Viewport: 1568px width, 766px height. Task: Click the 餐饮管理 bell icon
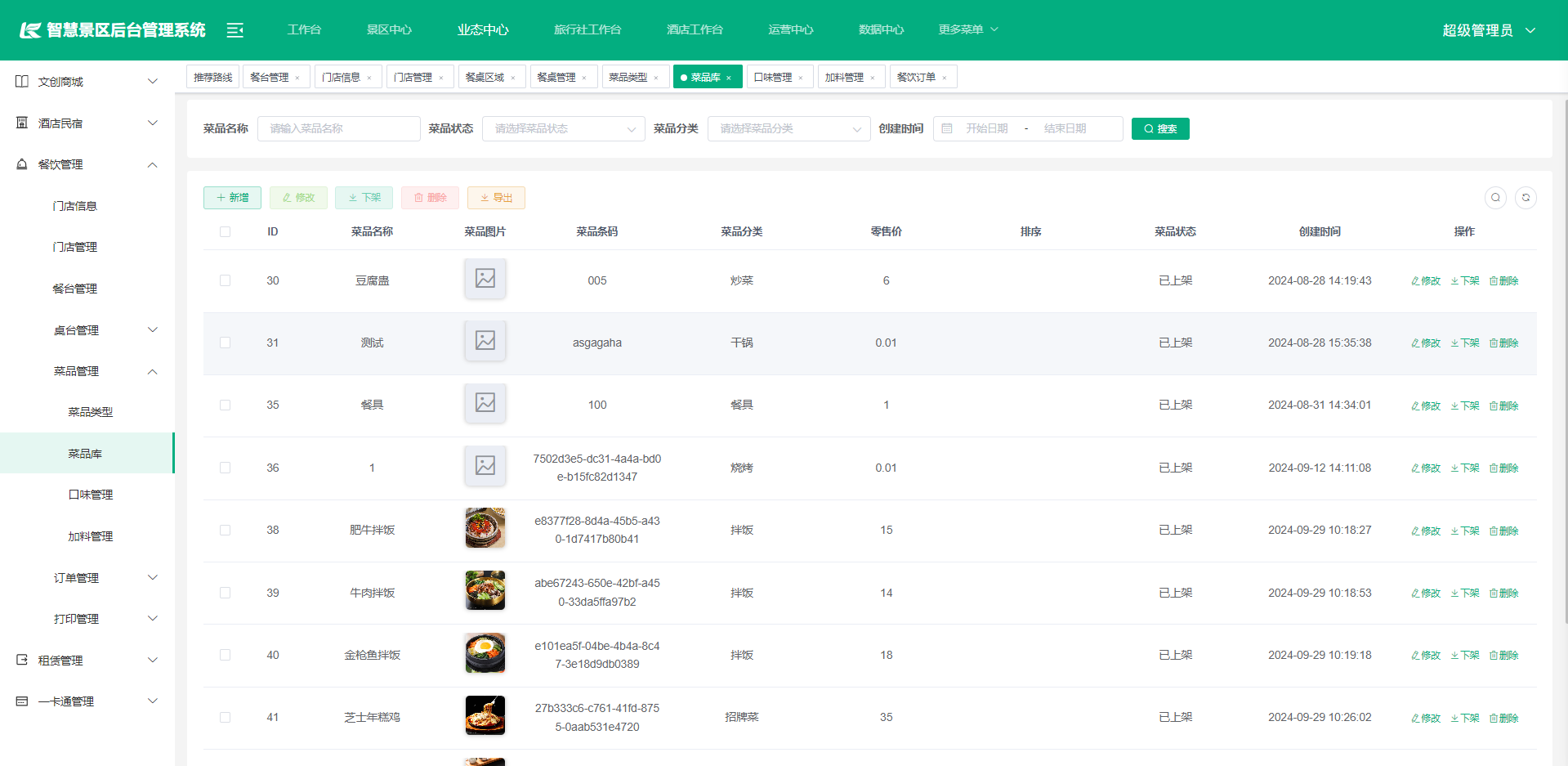pos(22,164)
